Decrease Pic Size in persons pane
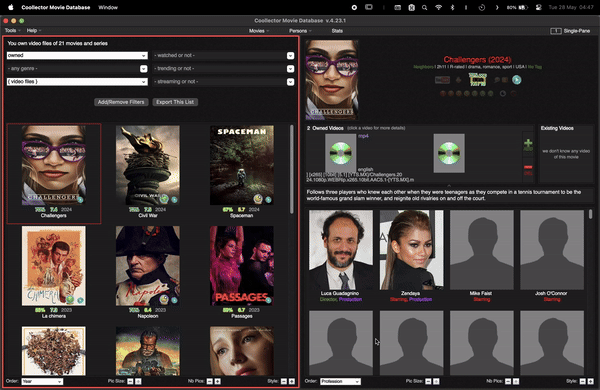This screenshot has width=600, height=390. pyautogui.click(x=428, y=381)
